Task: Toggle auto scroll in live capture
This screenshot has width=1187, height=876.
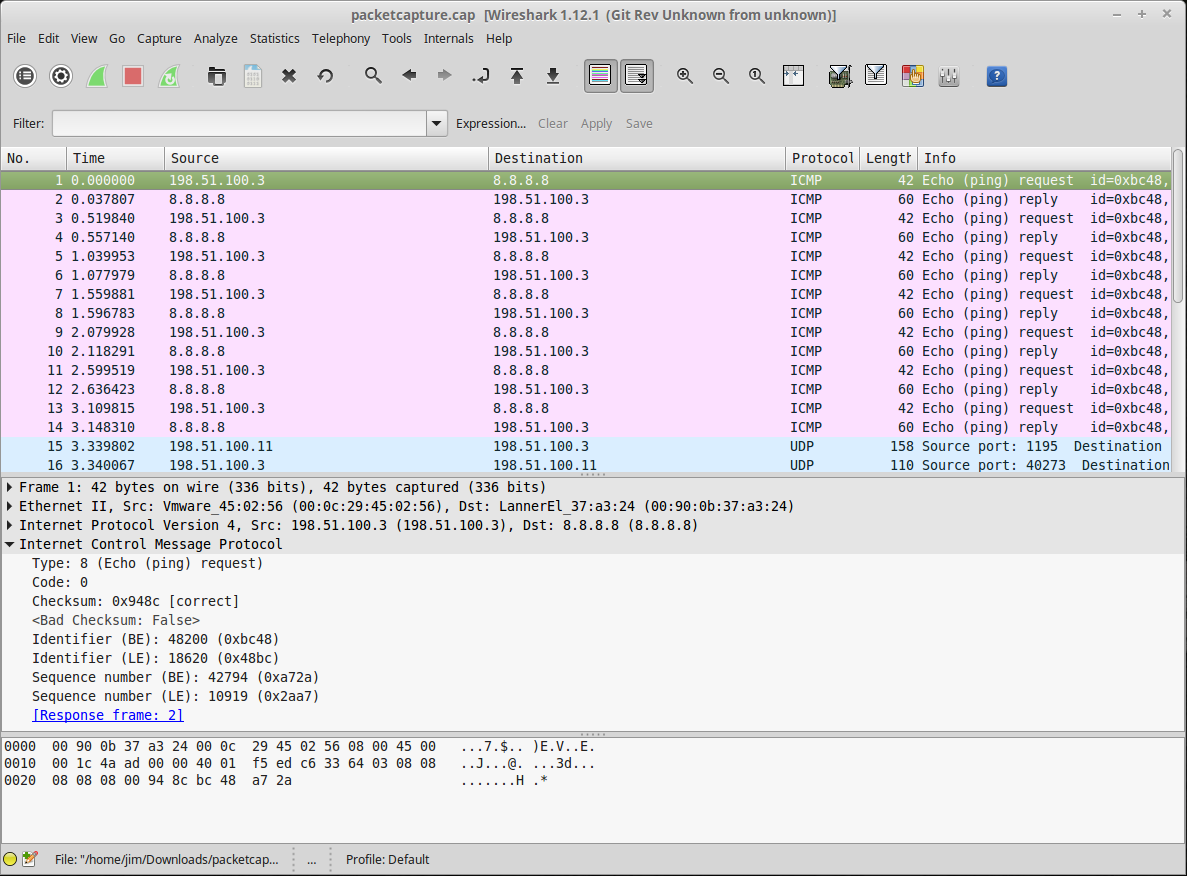Action: point(636,76)
